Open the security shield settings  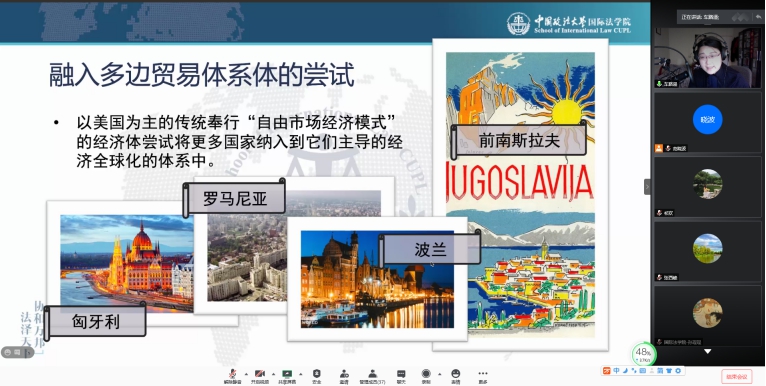point(317,376)
